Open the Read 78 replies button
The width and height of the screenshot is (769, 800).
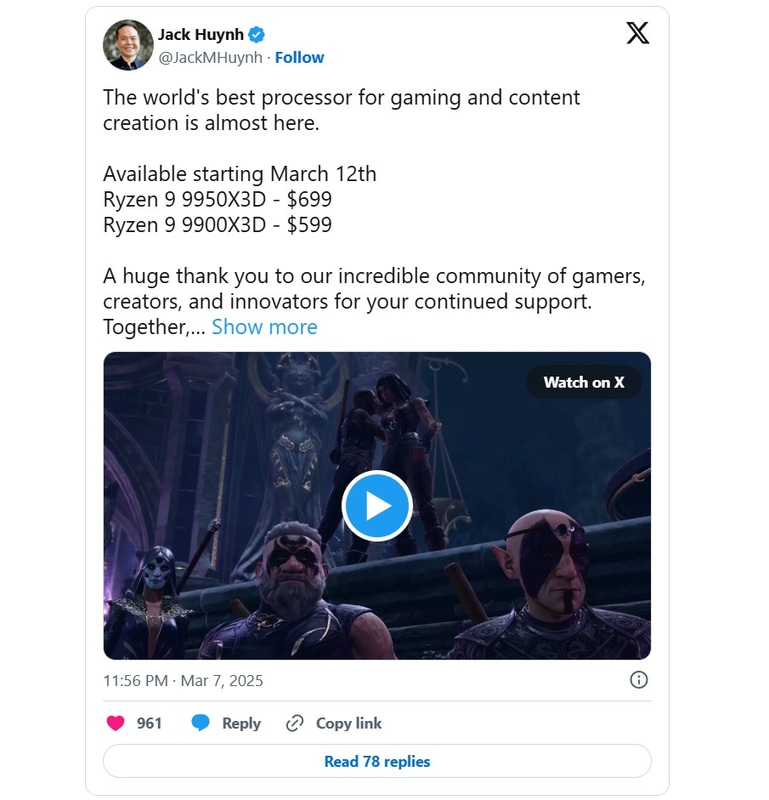pyautogui.click(x=377, y=762)
